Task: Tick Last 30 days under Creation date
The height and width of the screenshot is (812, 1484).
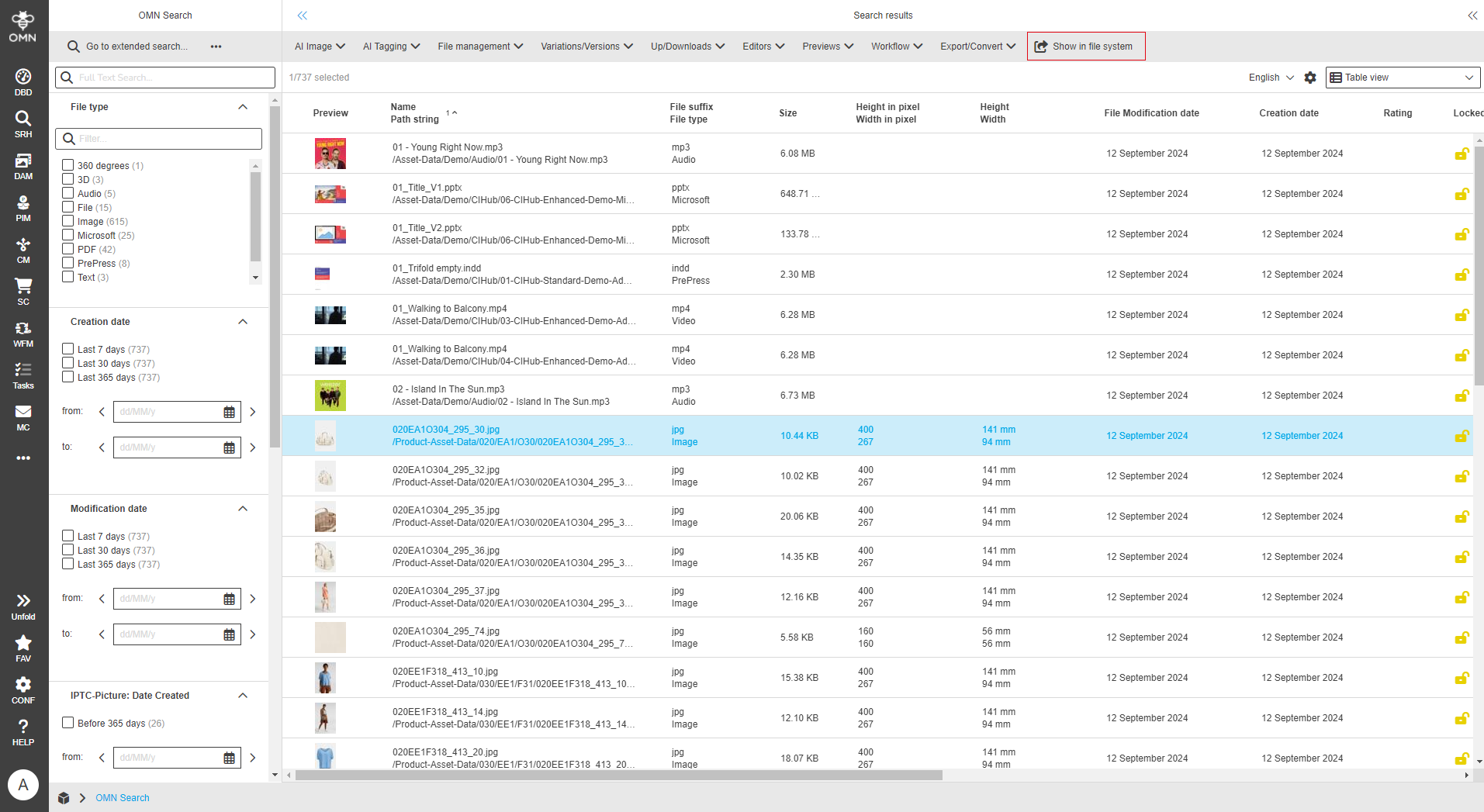Action: pos(68,363)
